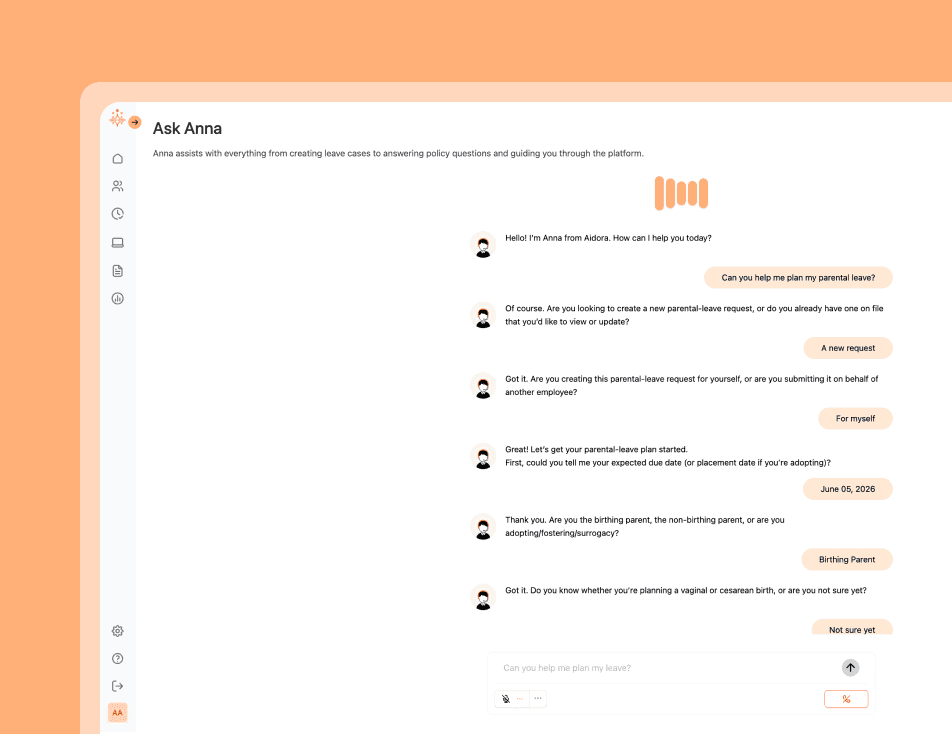Image resolution: width=952 pixels, height=734 pixels.
Task: Expand the sidebar with the arrow button
Action: [135, 122]
